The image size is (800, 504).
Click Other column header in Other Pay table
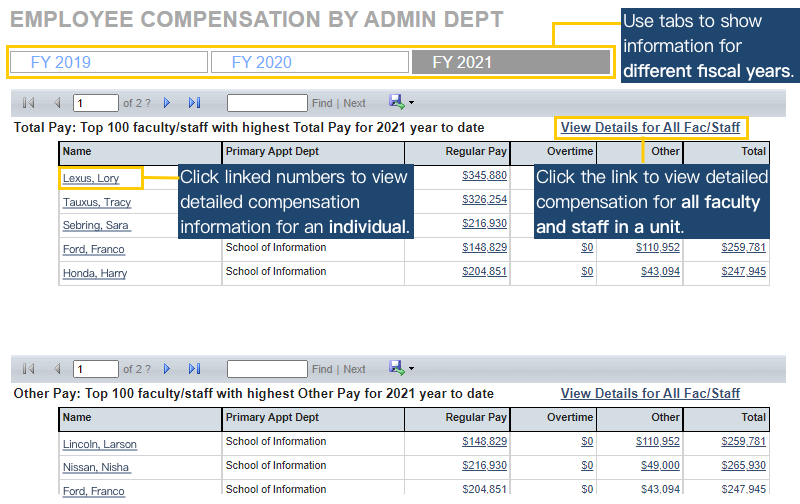(640, 418)
